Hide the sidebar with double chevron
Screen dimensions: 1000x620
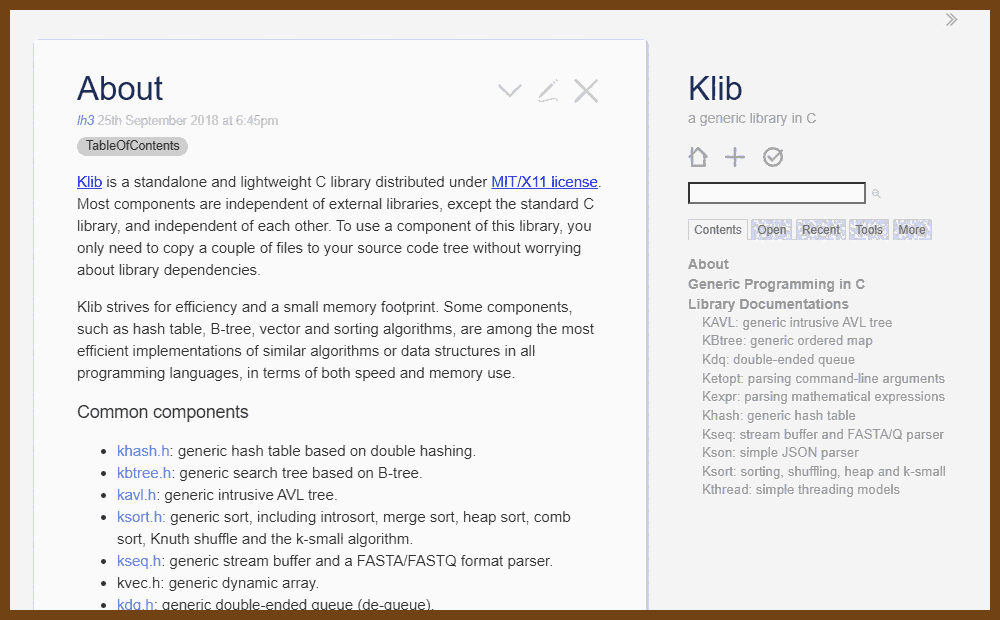pos(951,19)
